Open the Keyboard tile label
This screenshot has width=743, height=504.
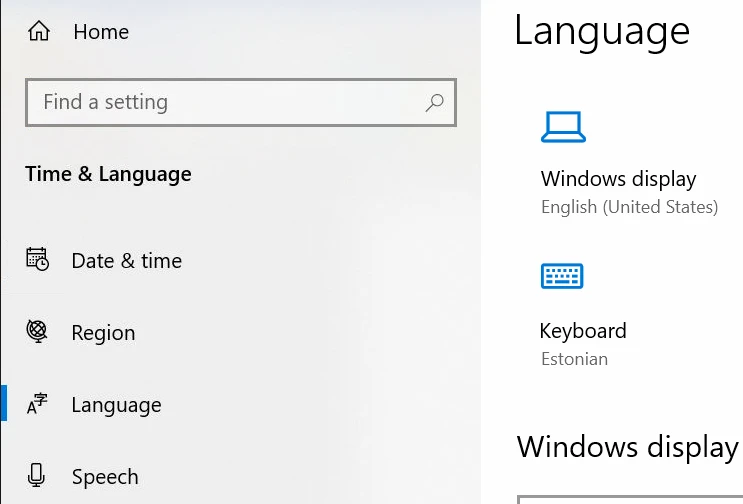pos(583,331)
